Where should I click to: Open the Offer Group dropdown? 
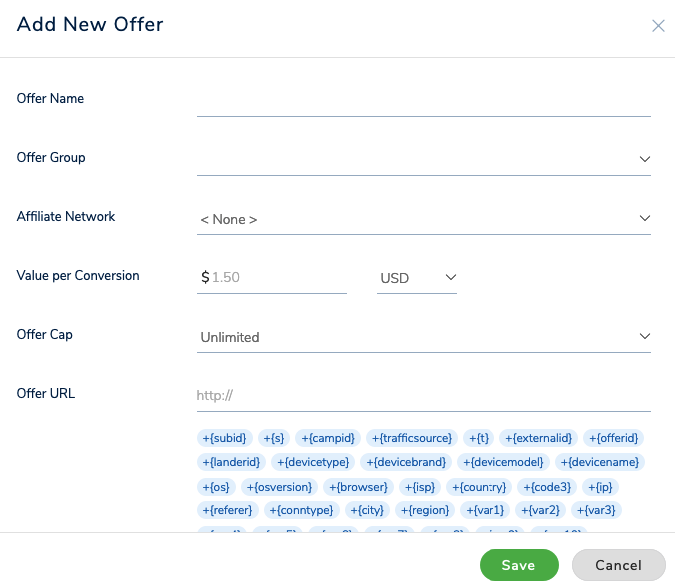click(424, 160)
